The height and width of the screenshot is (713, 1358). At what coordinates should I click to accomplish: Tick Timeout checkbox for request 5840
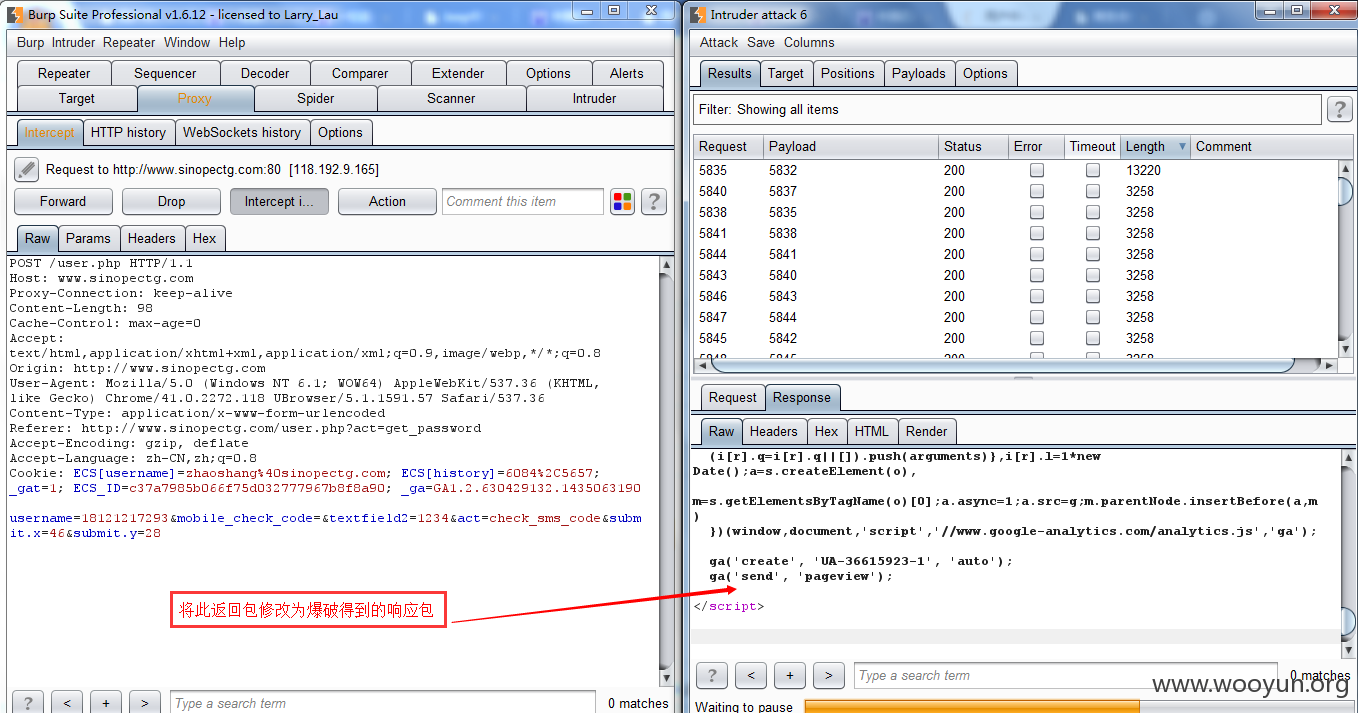(1093, 191)
